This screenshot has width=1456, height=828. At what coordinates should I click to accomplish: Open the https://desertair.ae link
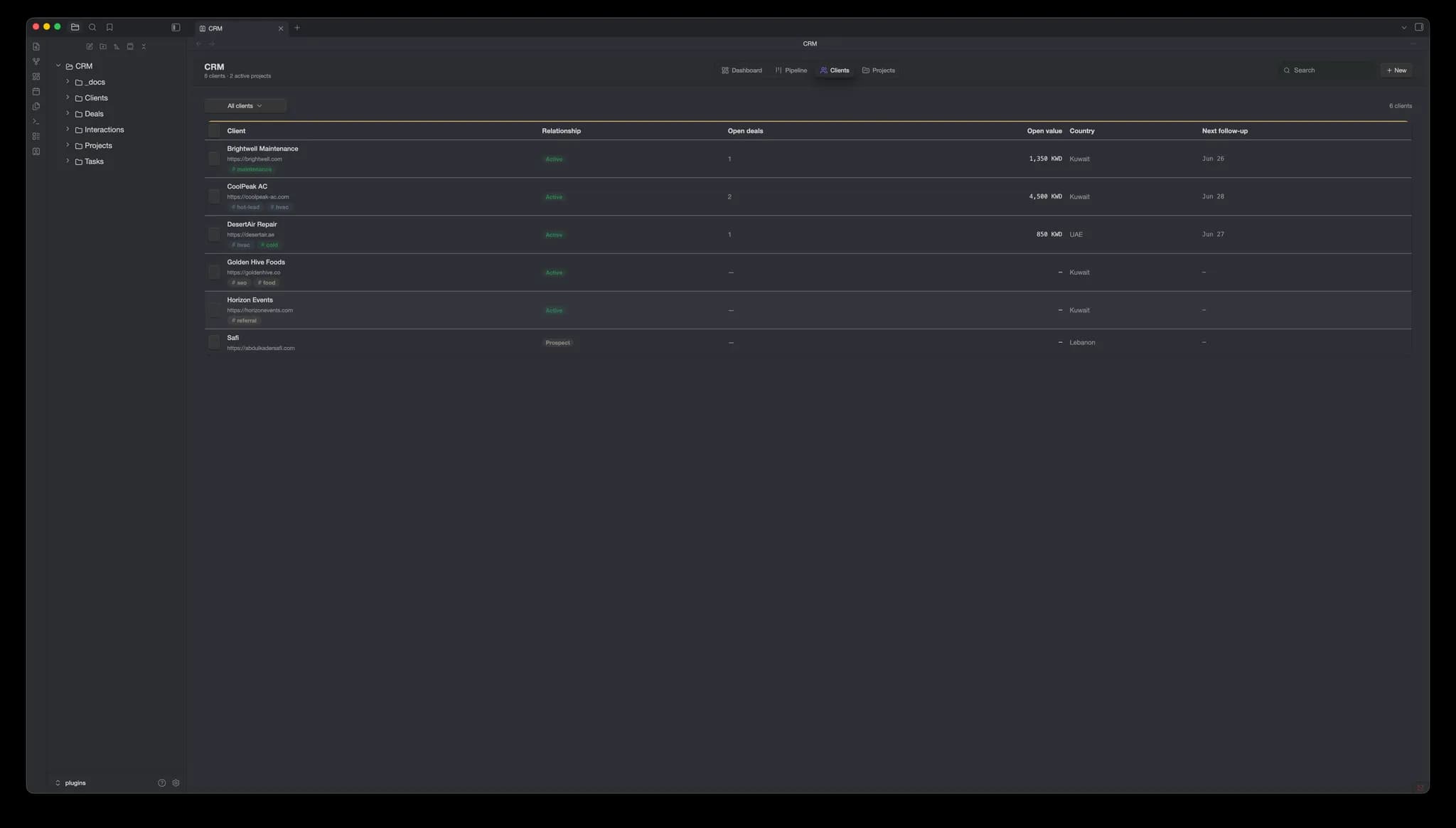click(x=250, y=235)
